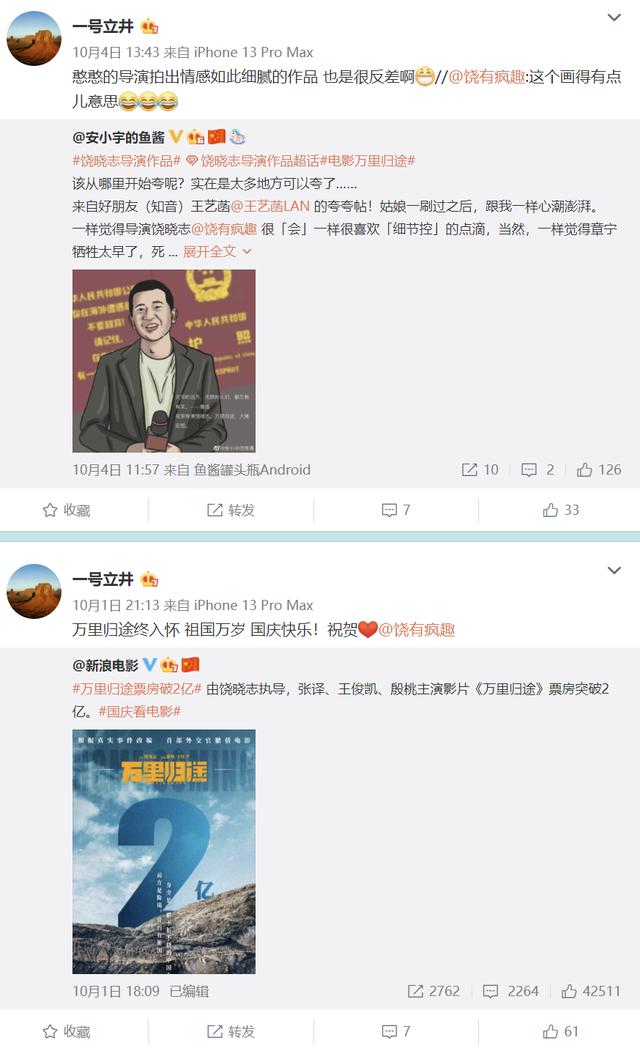Share the quoted 新浪电影 post with 2762 reposts
The image size is (640, 1051).
pos(434,991)
